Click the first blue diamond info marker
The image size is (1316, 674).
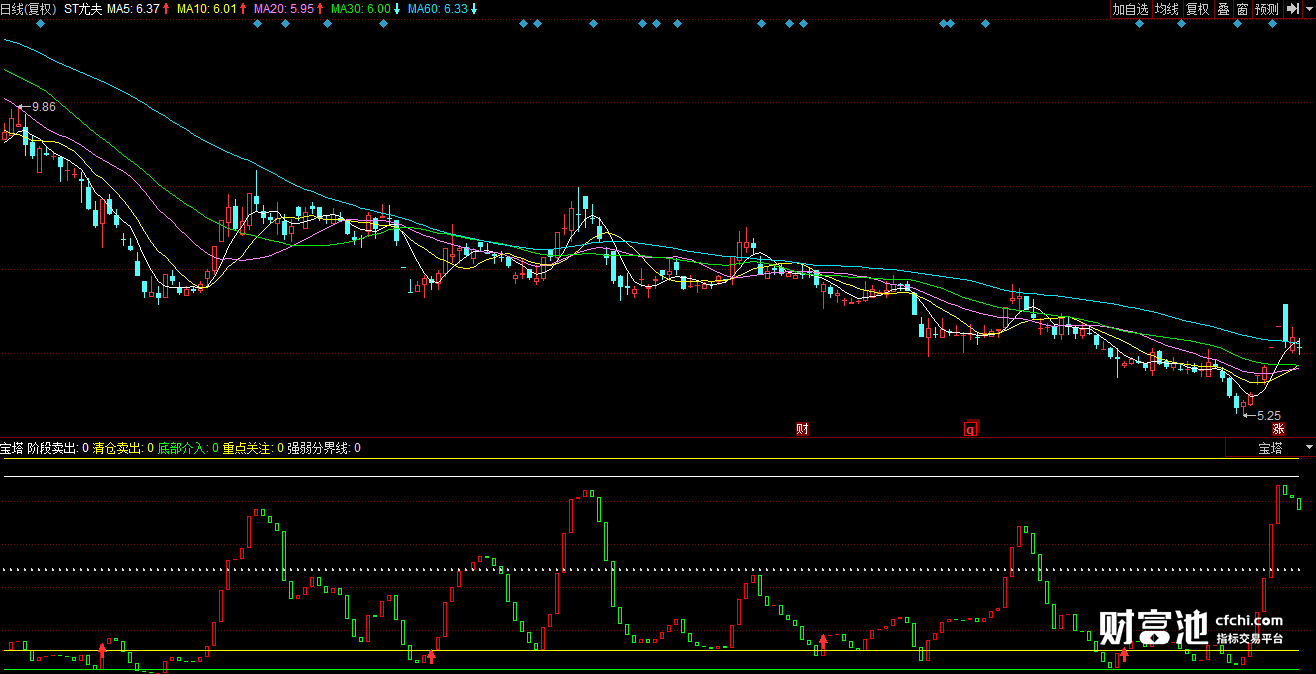tap(39, 24)
